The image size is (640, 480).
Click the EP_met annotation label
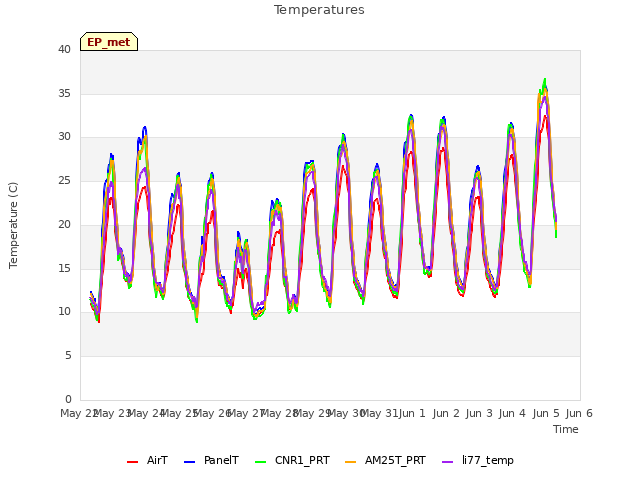click(109, 42)
